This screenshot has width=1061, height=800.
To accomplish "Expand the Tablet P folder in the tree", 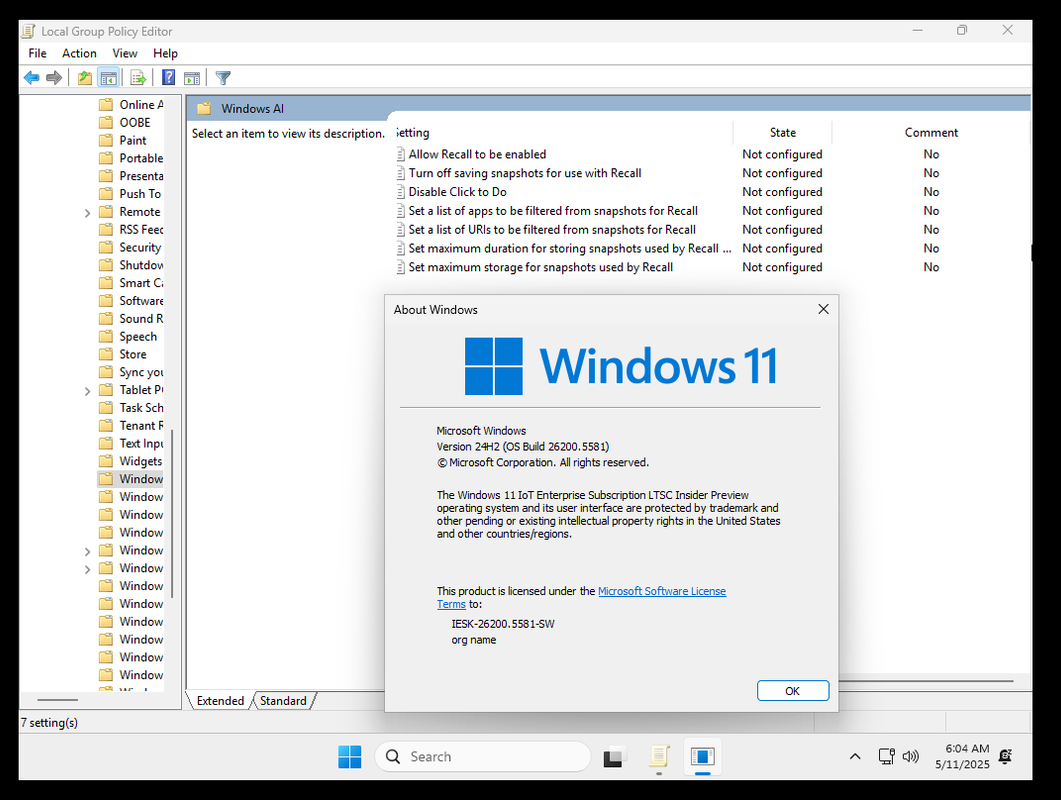I will (x=87, y=391).
